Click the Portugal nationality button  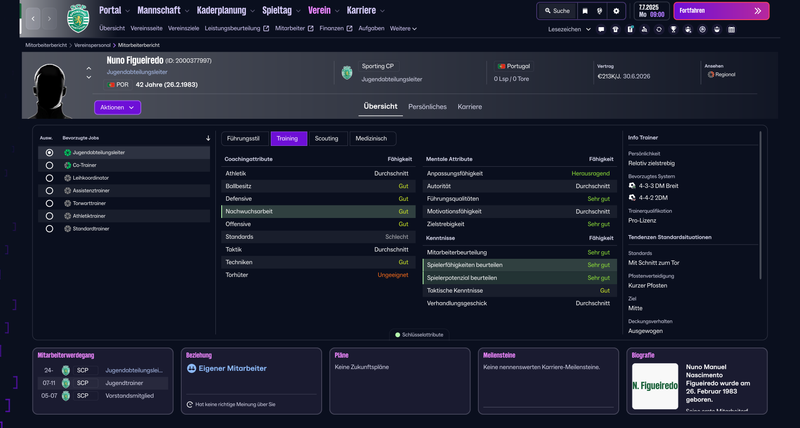coord(514,66)
